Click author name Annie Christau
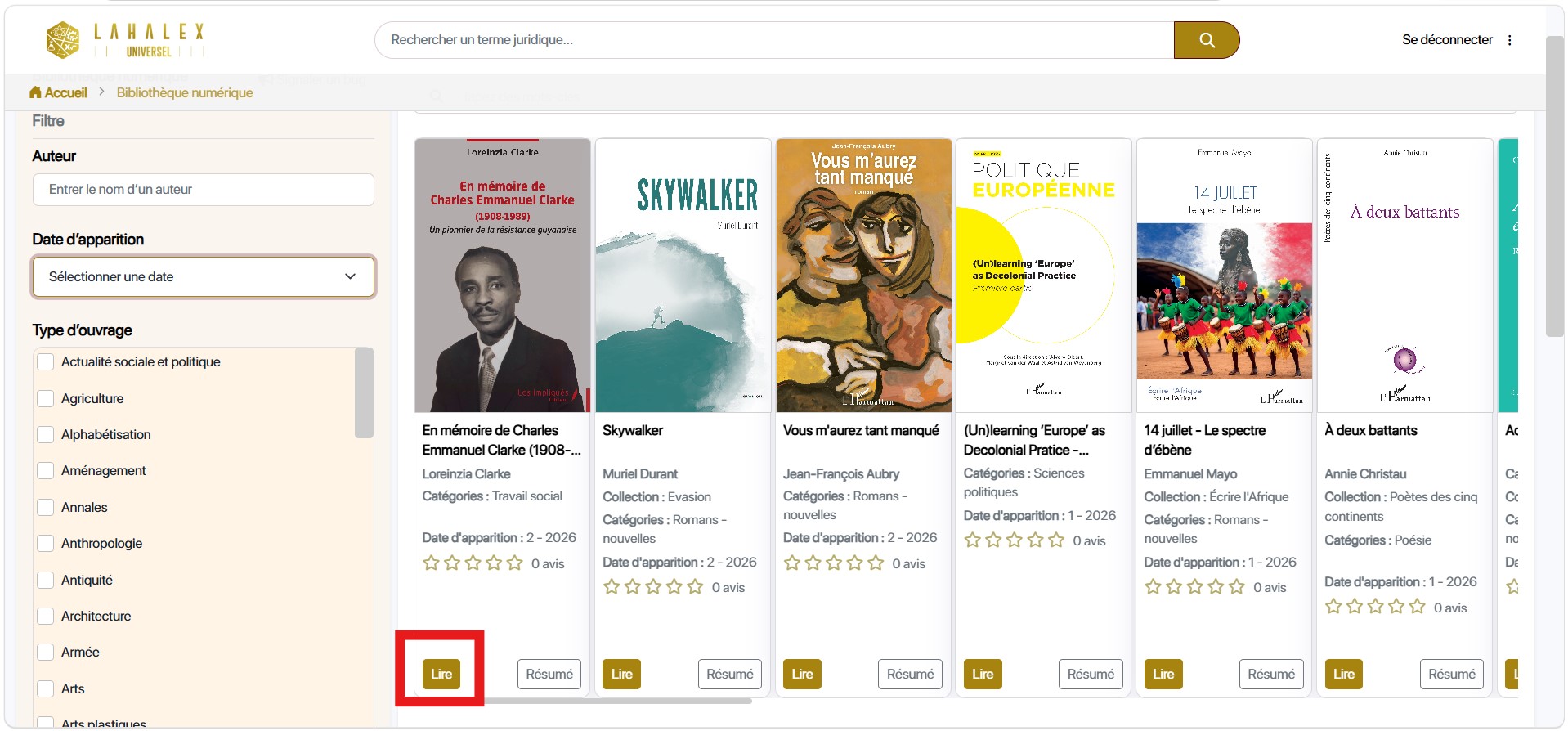The image size is (1568, 731). click(1365, 473)
